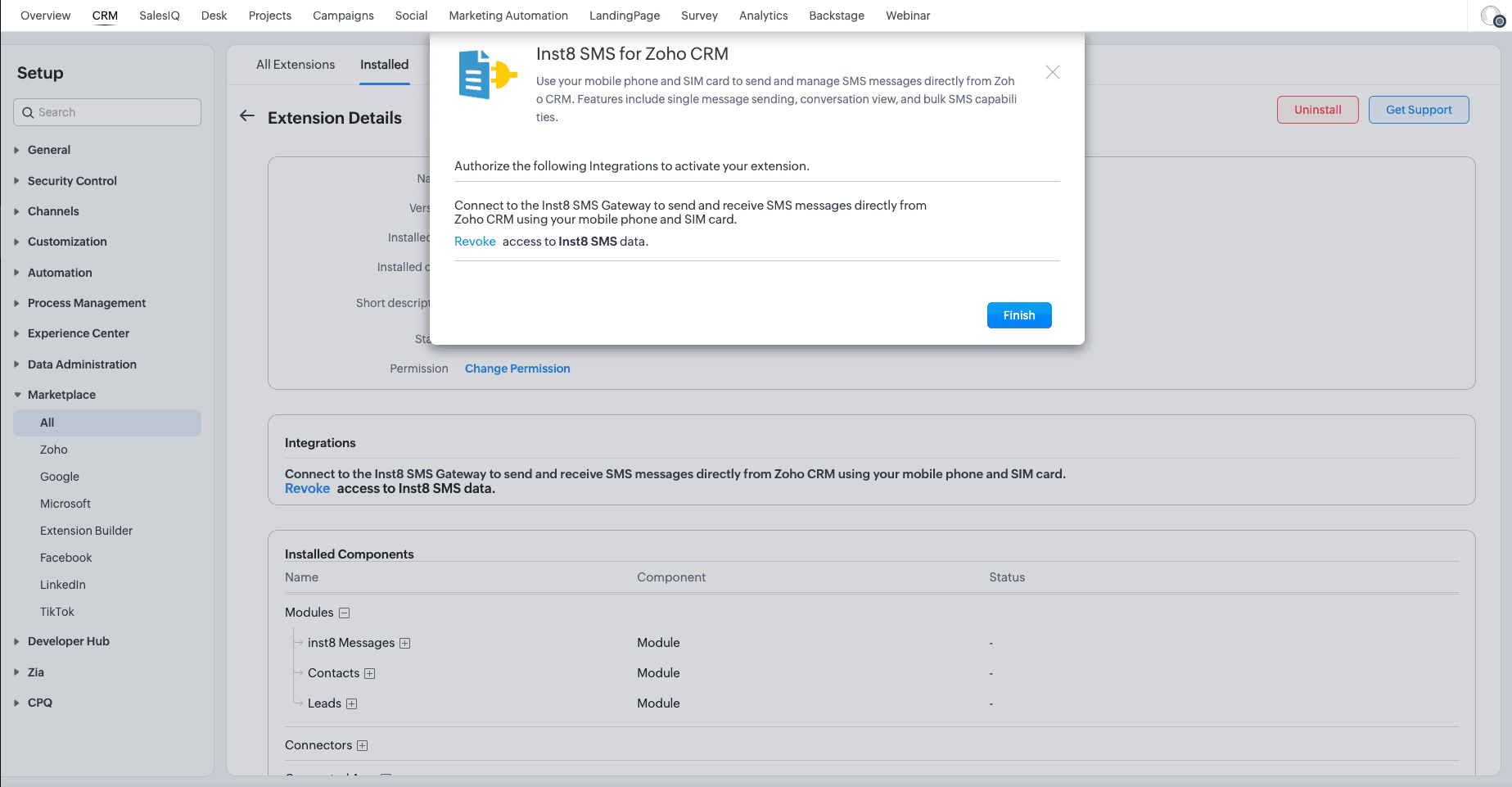Click the Finish button in dialog
This screenshot has height=787, width=1512.
tap(1019, 315)
